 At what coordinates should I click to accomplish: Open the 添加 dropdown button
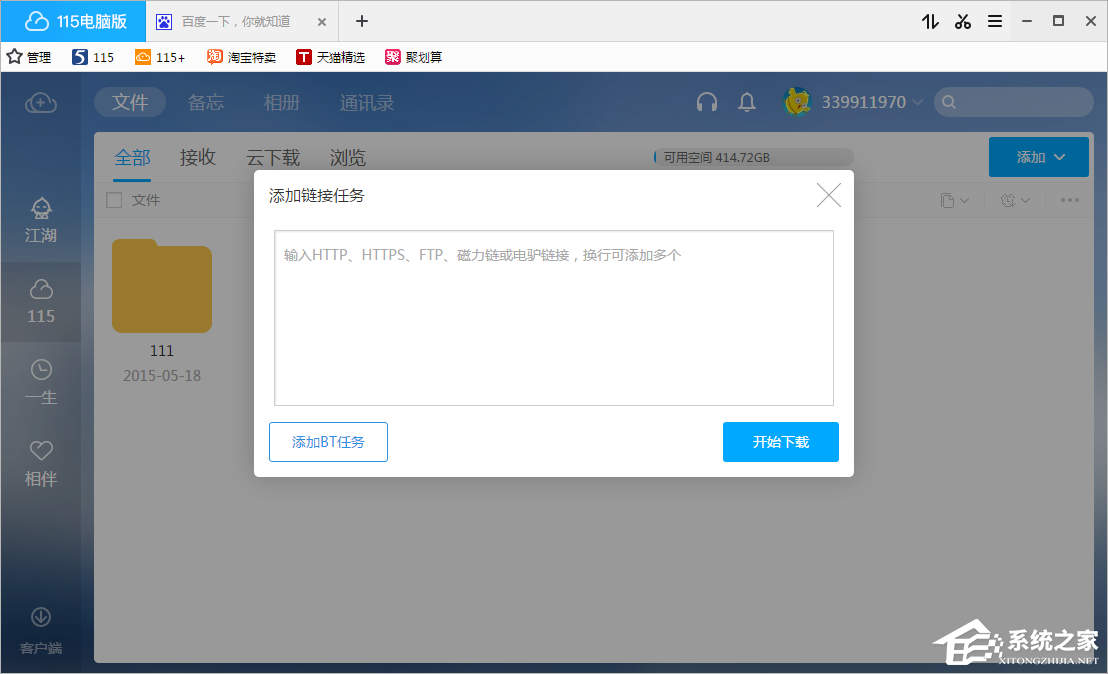click(x=1038, y=157)
